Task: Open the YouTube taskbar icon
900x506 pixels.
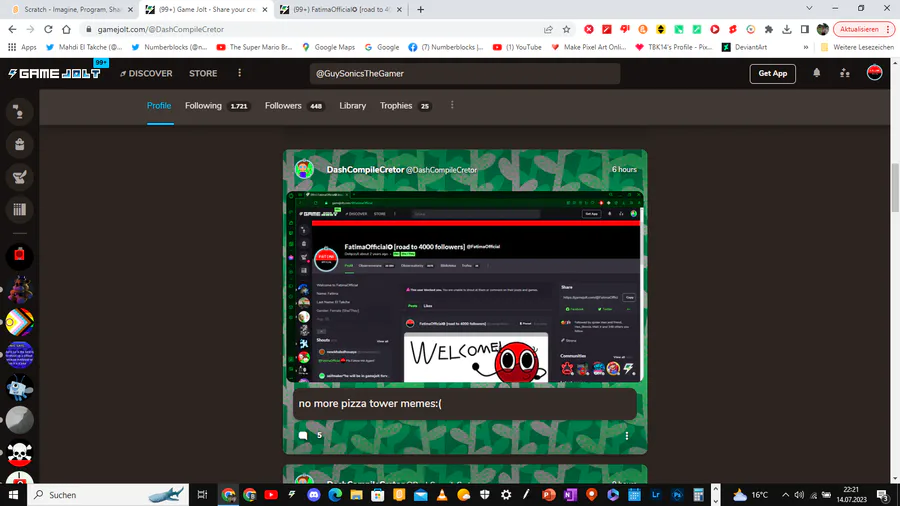Action: pos(271,495)
